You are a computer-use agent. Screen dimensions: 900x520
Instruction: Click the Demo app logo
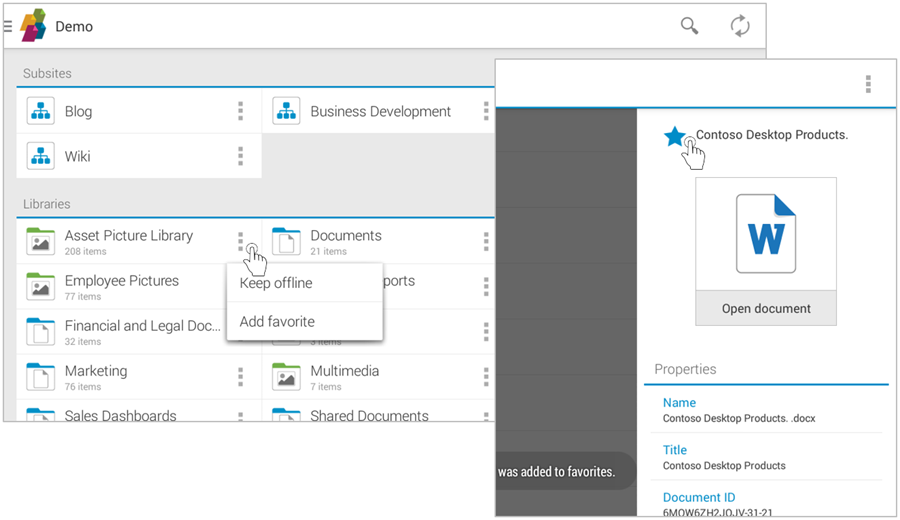tap(34, 26)
